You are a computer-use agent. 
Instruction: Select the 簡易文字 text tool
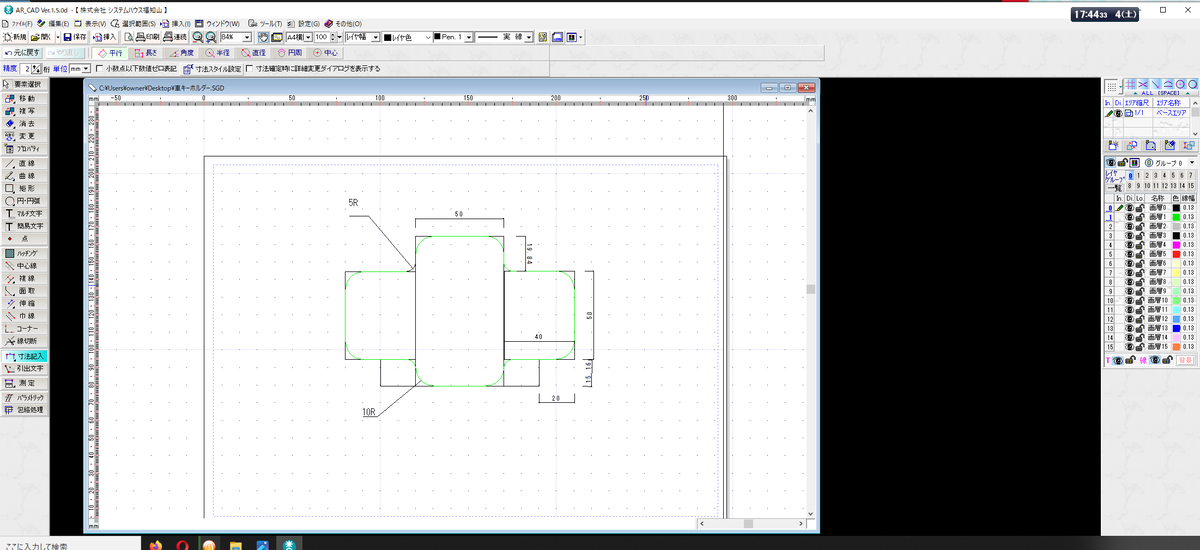pyautogui.click(x=24, y=226)
